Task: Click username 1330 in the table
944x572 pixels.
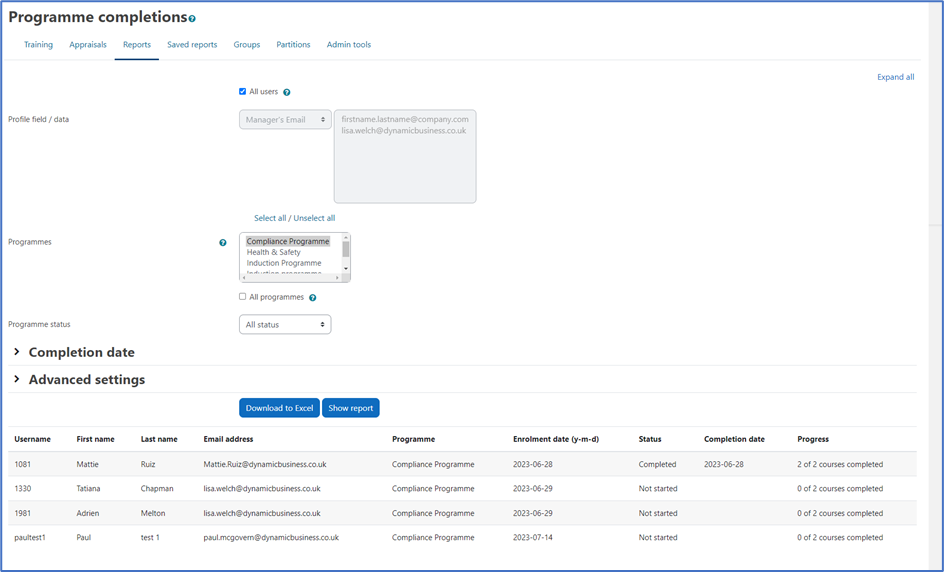Action: pos(23,489)
